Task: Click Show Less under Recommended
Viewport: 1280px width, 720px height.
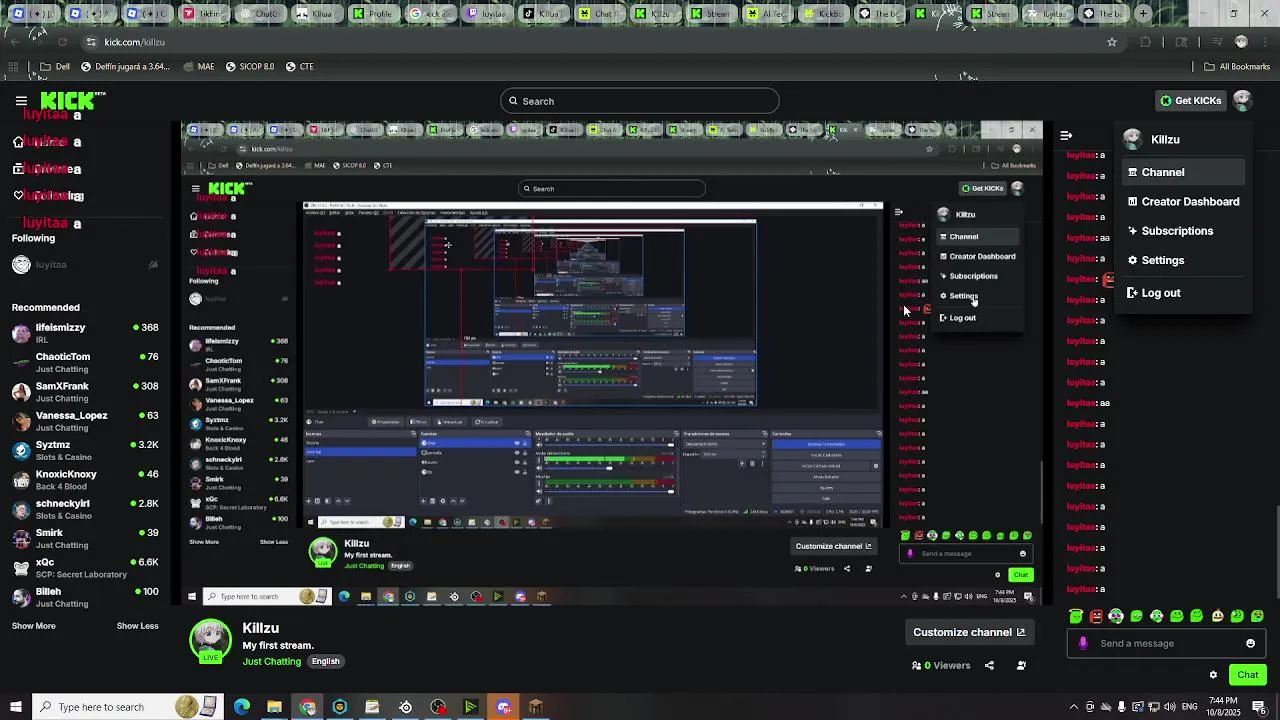Action: click(137, 626)
